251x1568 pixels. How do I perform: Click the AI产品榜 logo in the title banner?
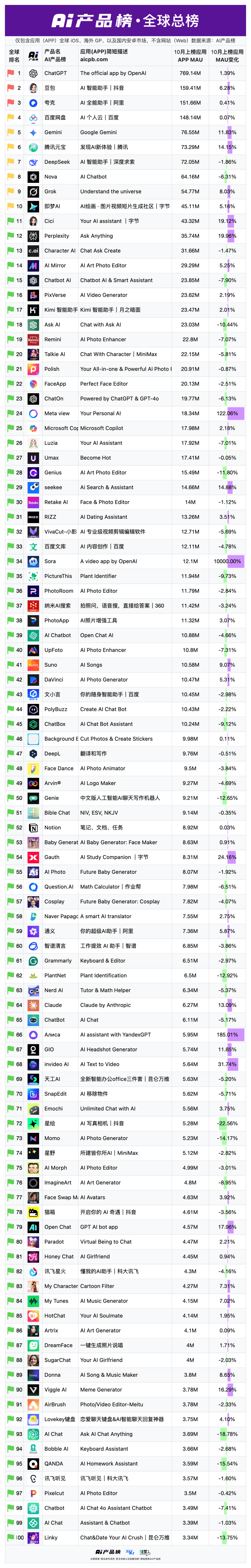pos(91,21)
